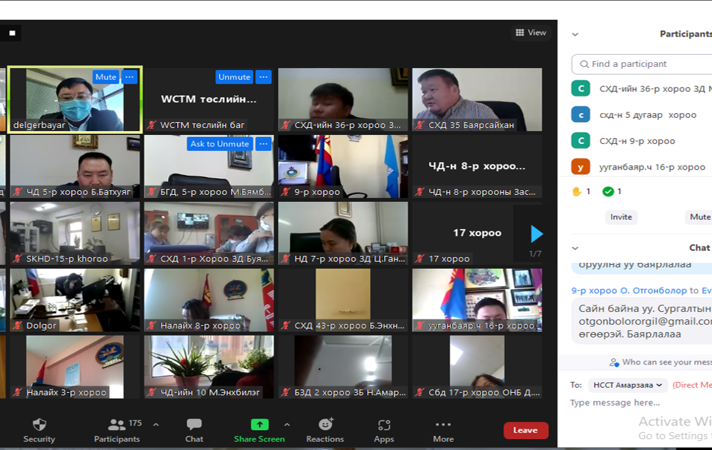Mute delgerbayar's video tile

(105, 77)
